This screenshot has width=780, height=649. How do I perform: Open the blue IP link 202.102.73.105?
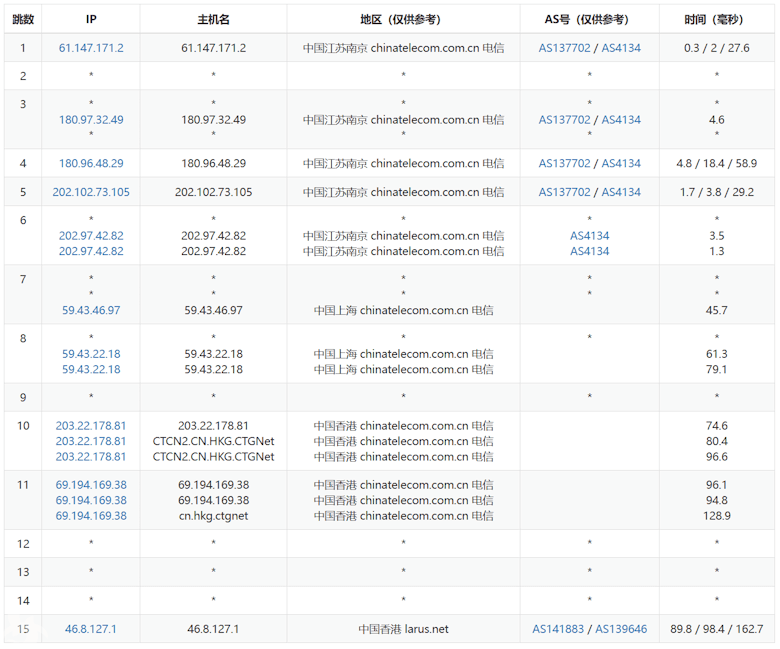pyautogui.click(x=91, y=192)
